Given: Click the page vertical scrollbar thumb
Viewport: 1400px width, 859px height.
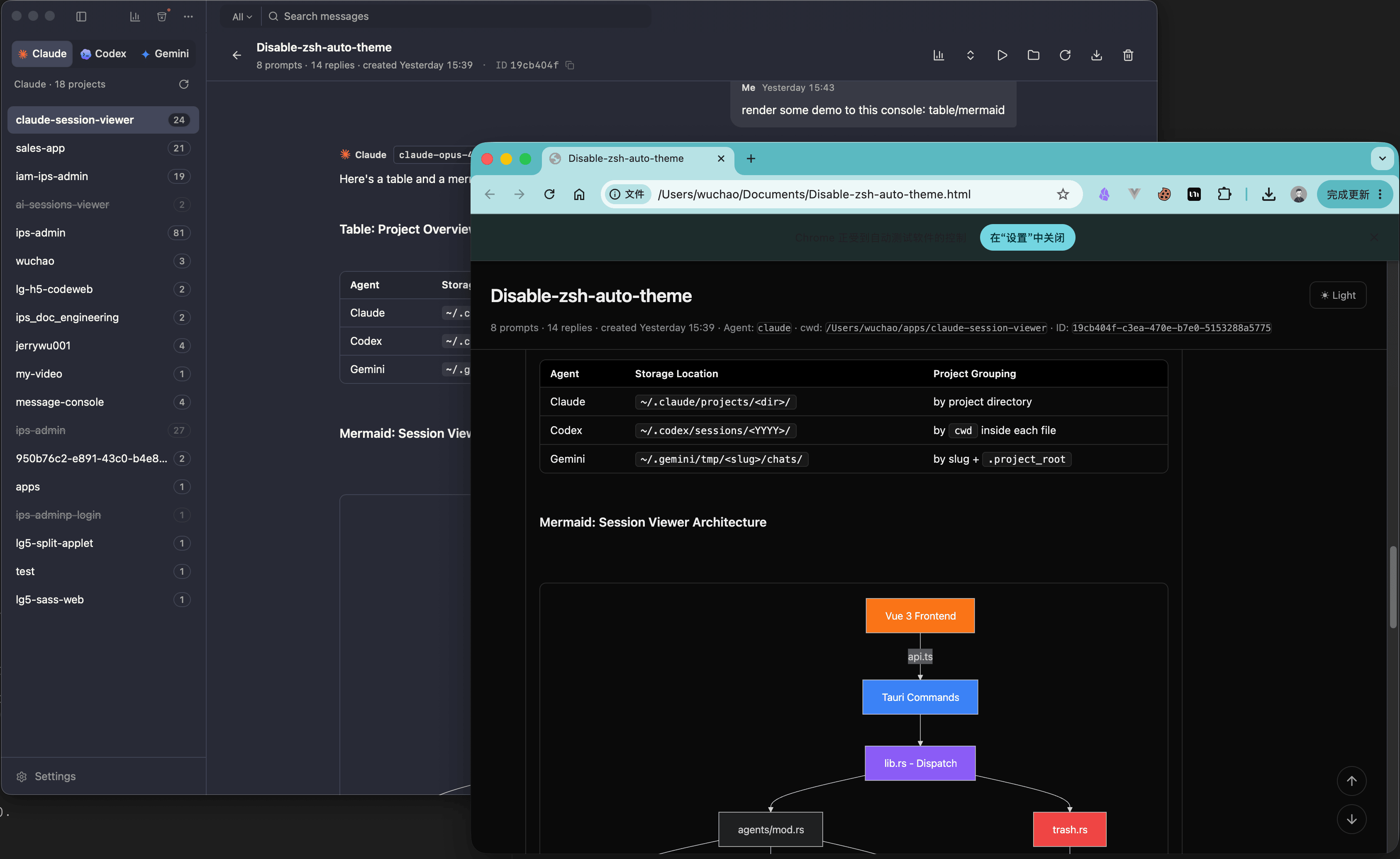Looking at the screenshot, I should 1393,587.
